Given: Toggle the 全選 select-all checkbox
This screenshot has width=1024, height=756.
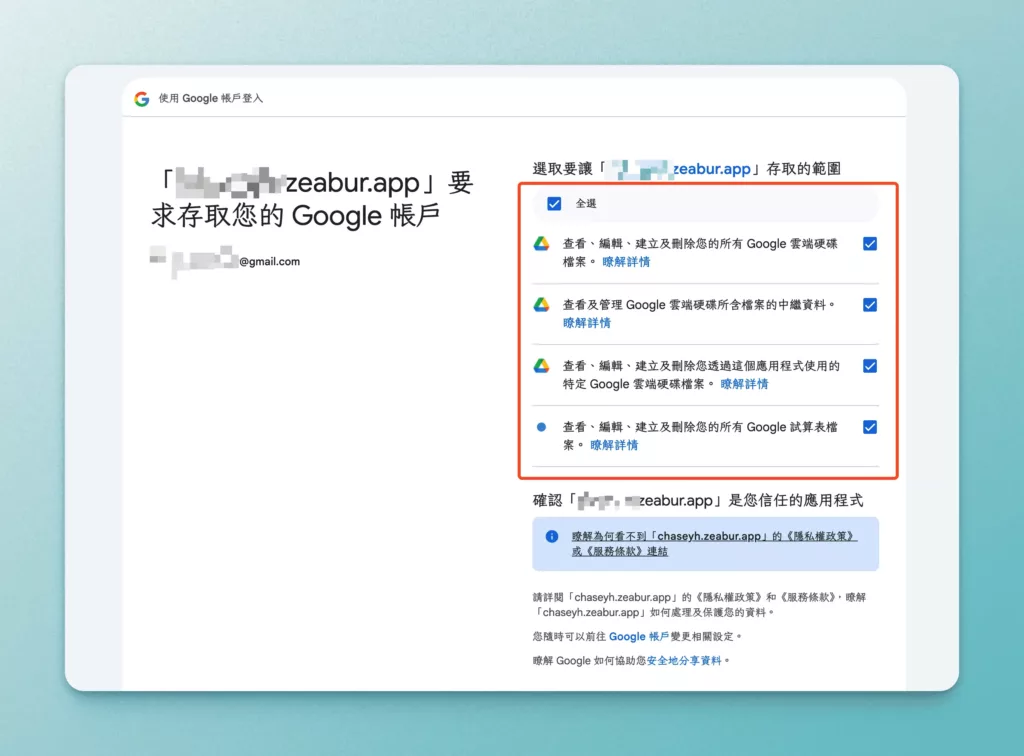Looking at the screenshot, I should click(554, 204).
